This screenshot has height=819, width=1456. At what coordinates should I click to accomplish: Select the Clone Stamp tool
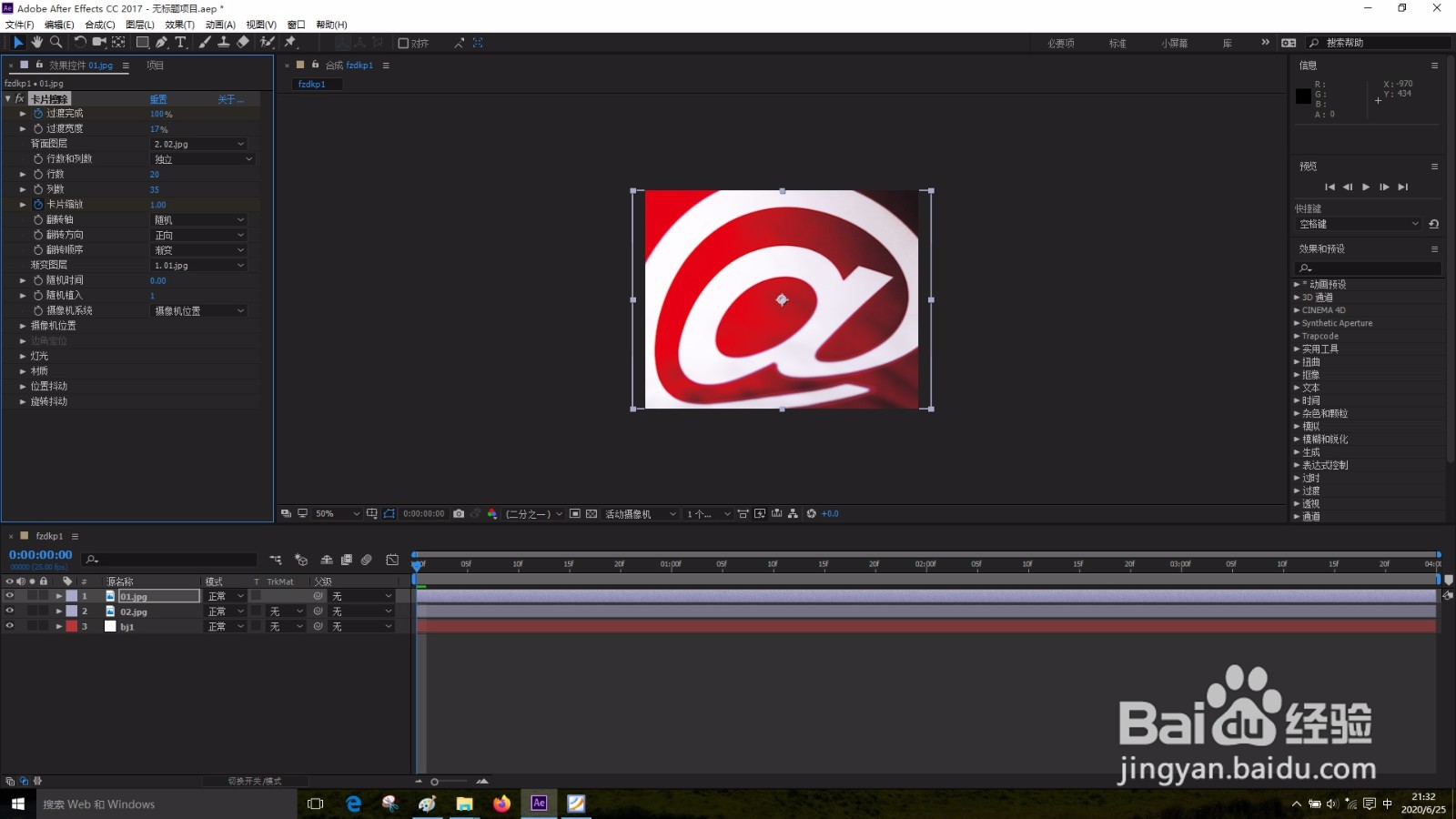click(x=224, y=42)
